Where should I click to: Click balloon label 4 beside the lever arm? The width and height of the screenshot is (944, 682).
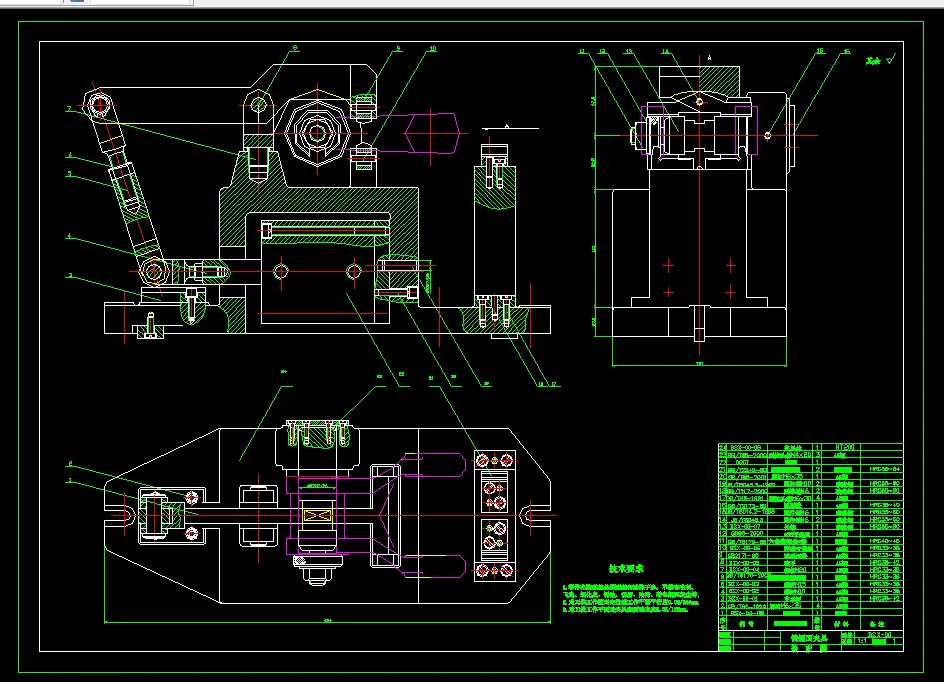click(x=69, y=236)
